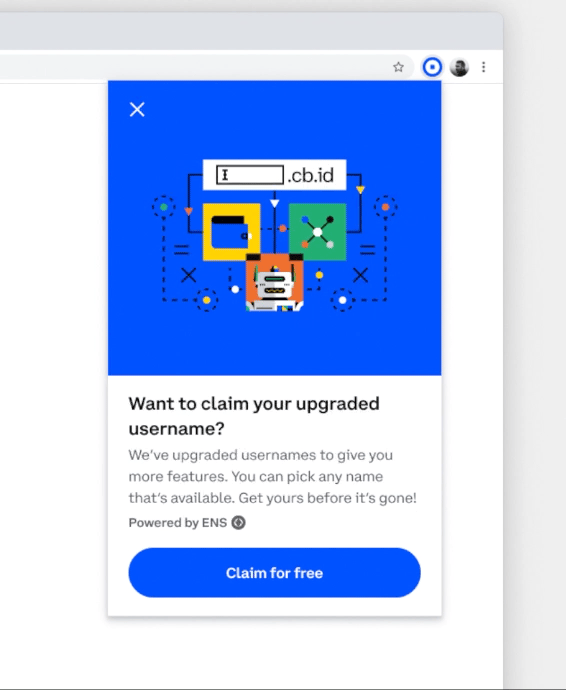This screenshot has height=690, width=566.
Task: Click the orange robot avatar tile
Action: tap(274, 283)
